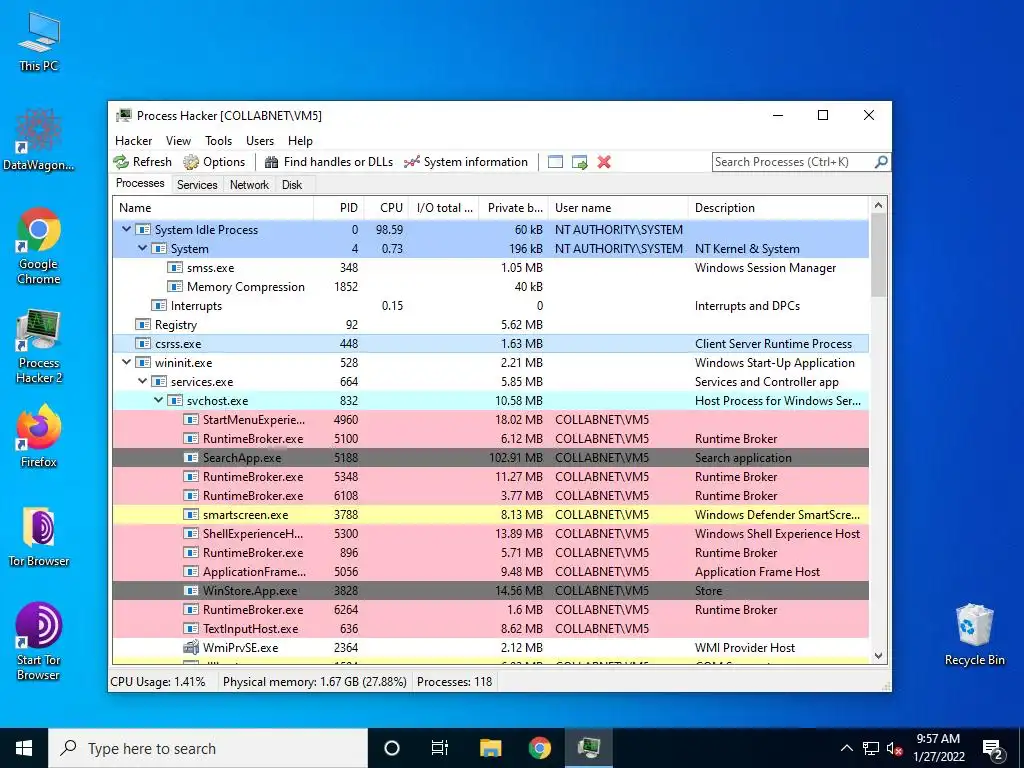Open the taskbar Task View button
This screenshot has height=768, width=1024.
click(x=440, y=748)
